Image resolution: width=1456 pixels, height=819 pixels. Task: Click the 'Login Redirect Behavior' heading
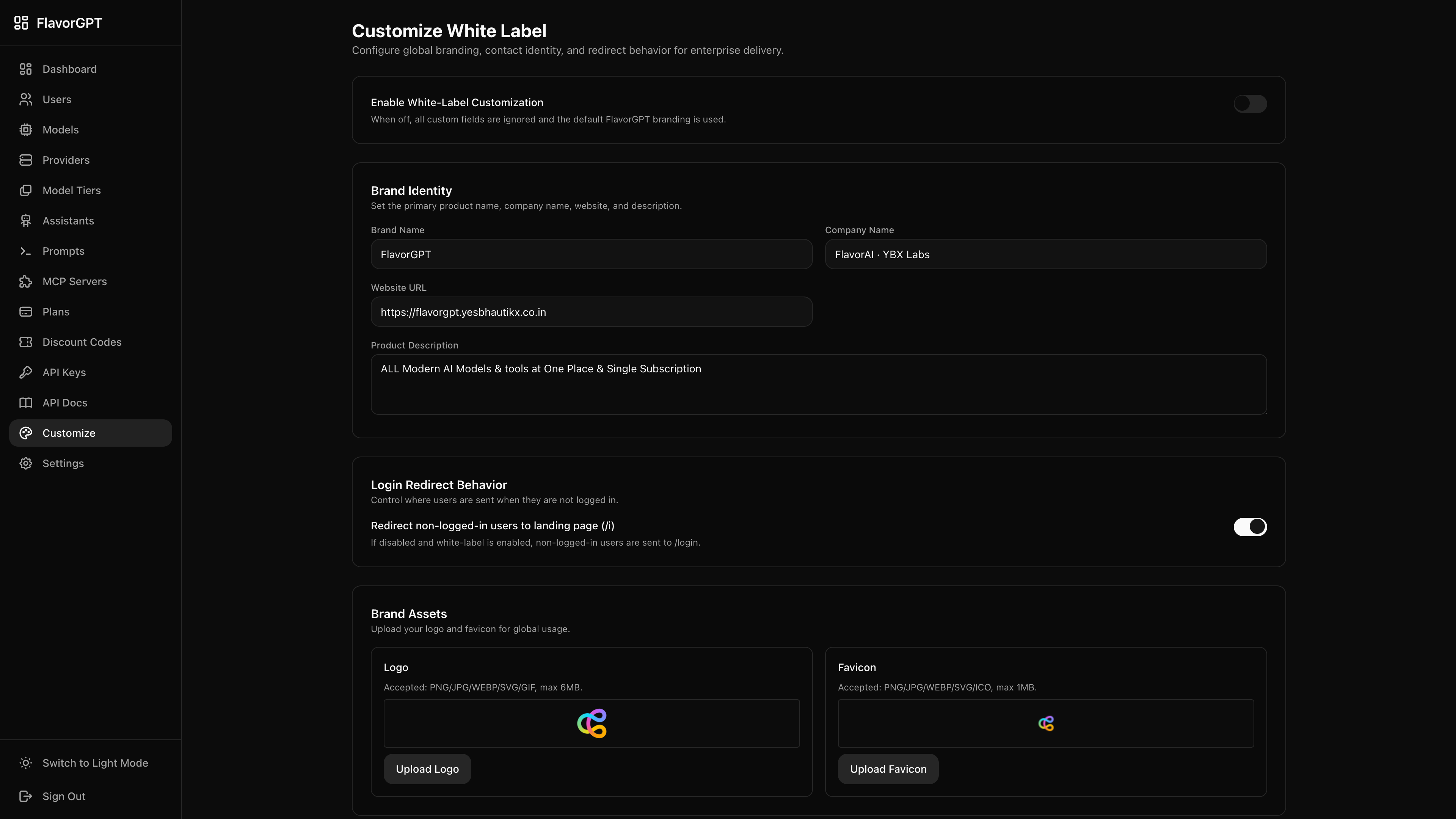(x=439, y=485)
